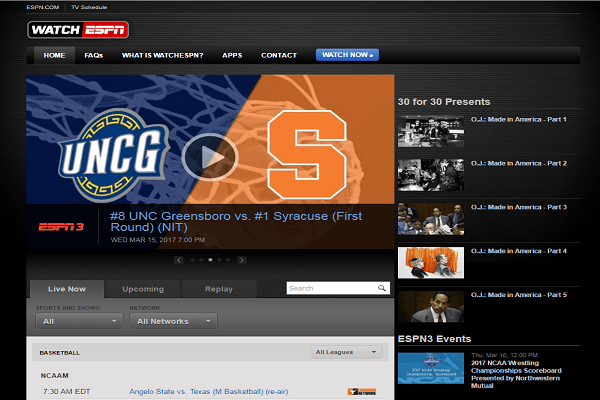Image resolution: width=600 pixels, height=400 pixels.
Task: Click the search magnifier icon
Action: tap(382, 288)
